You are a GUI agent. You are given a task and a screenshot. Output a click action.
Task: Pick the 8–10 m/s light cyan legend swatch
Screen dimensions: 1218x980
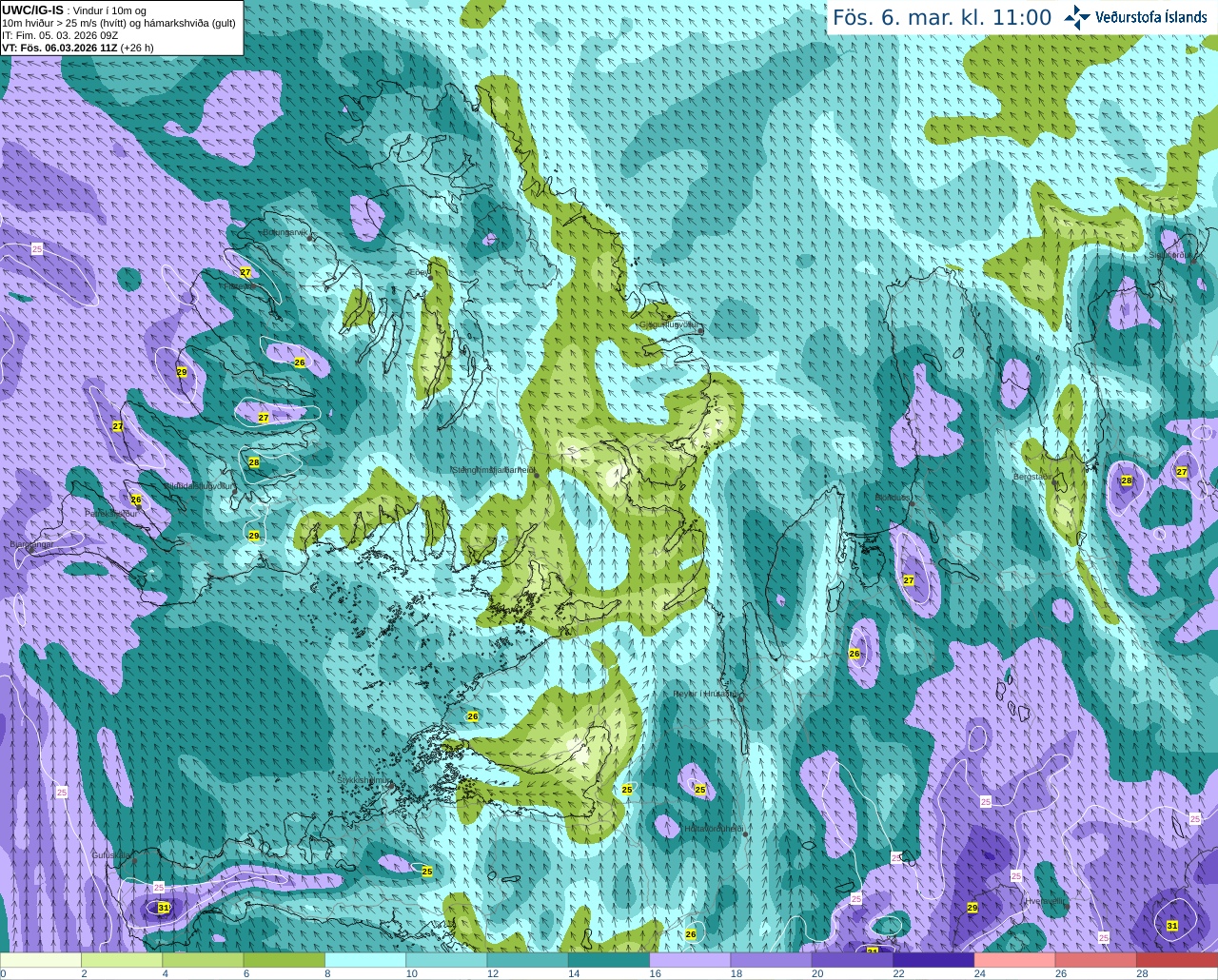365,960
